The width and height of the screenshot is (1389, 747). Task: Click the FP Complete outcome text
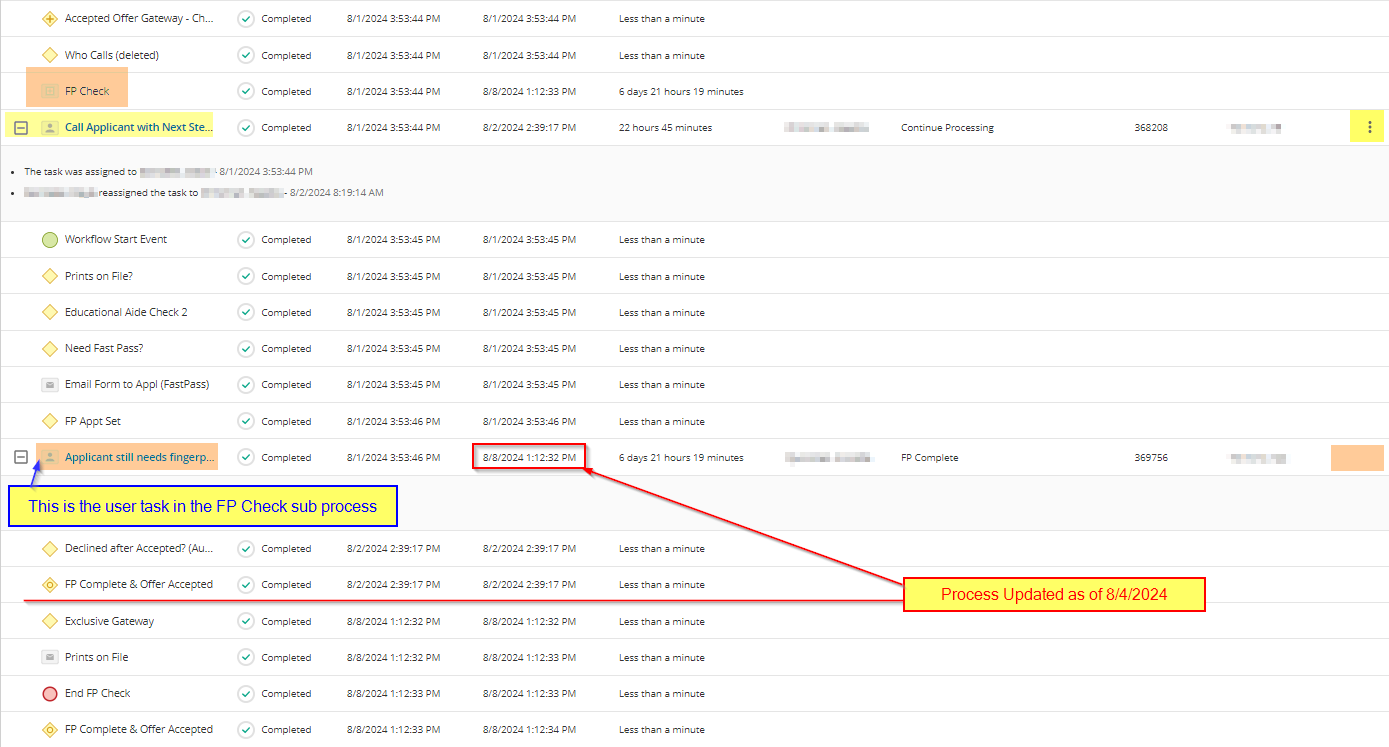pyautogui.click(x=929, y=458)
